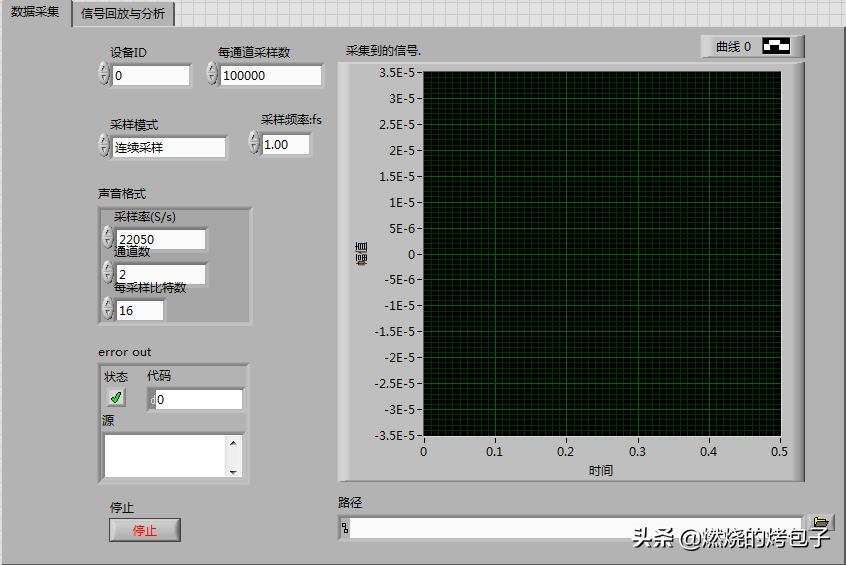Click the 0.5 X-axis maximum label
The width and height of the screenshot is (846, 565).
[779, 452]
